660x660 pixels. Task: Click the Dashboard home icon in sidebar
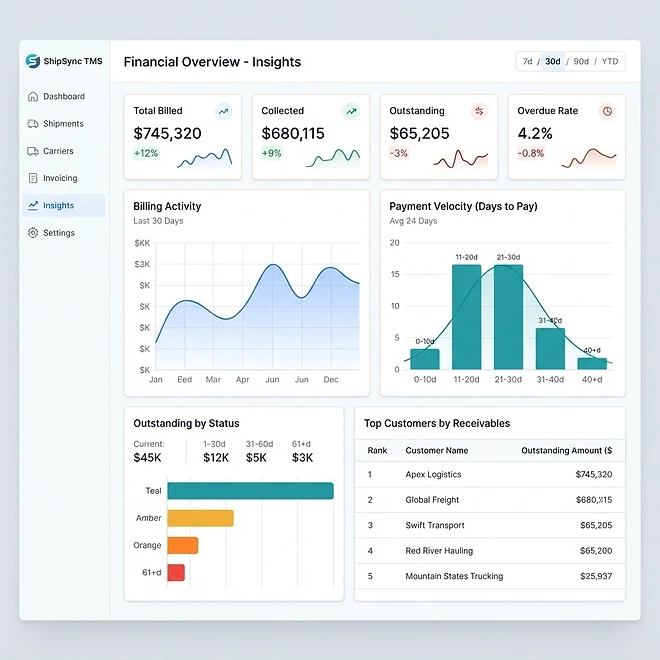pos(33,96)
